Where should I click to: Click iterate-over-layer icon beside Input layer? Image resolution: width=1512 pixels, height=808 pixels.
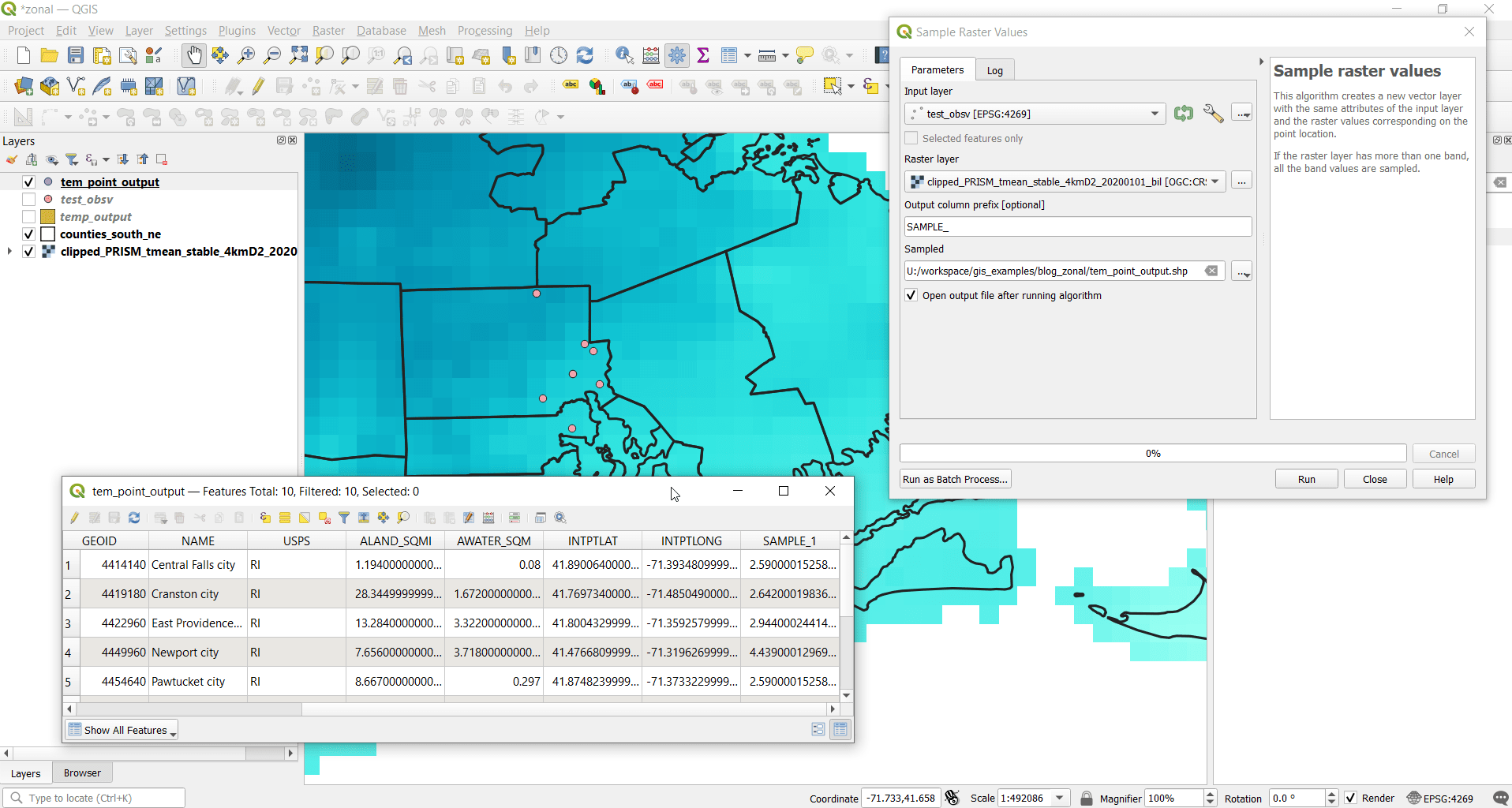tap(1183, 114)
